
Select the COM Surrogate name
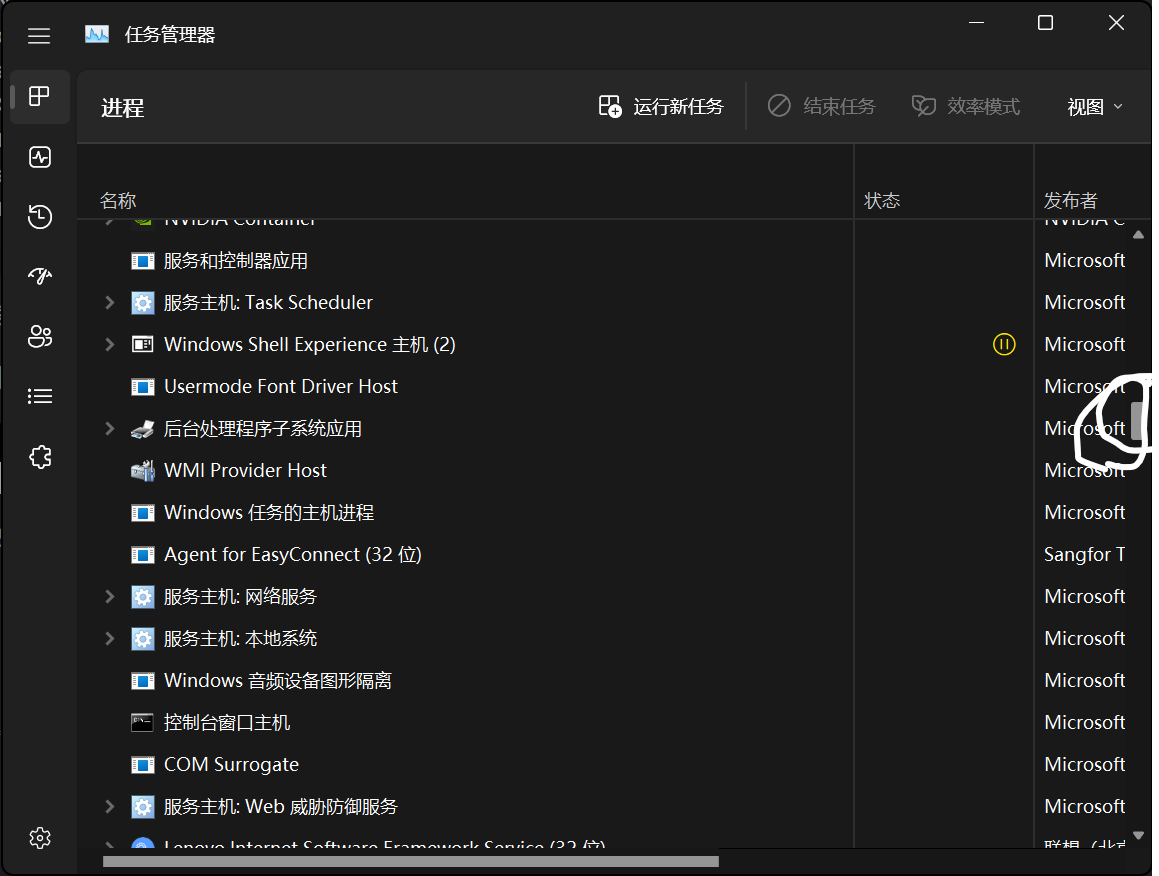click(231, 764)
